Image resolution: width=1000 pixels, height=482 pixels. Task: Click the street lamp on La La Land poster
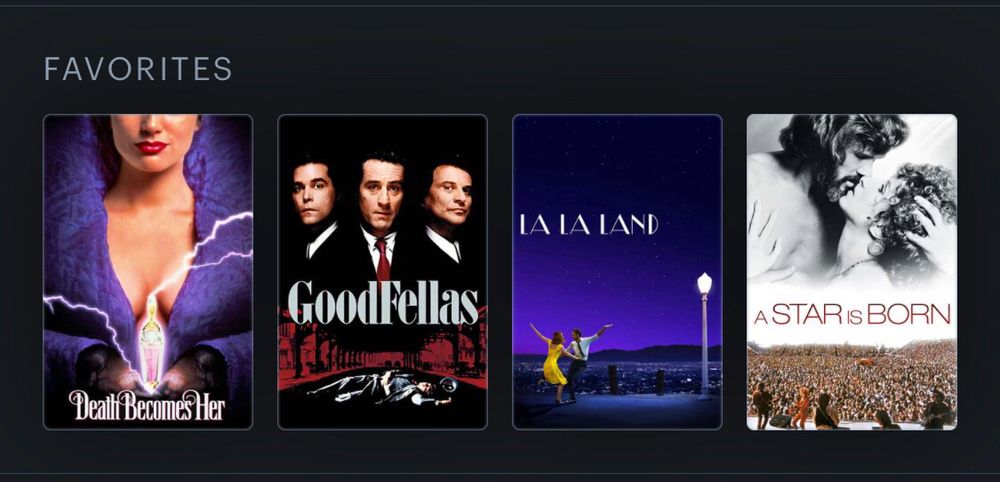tap(704, 335)
